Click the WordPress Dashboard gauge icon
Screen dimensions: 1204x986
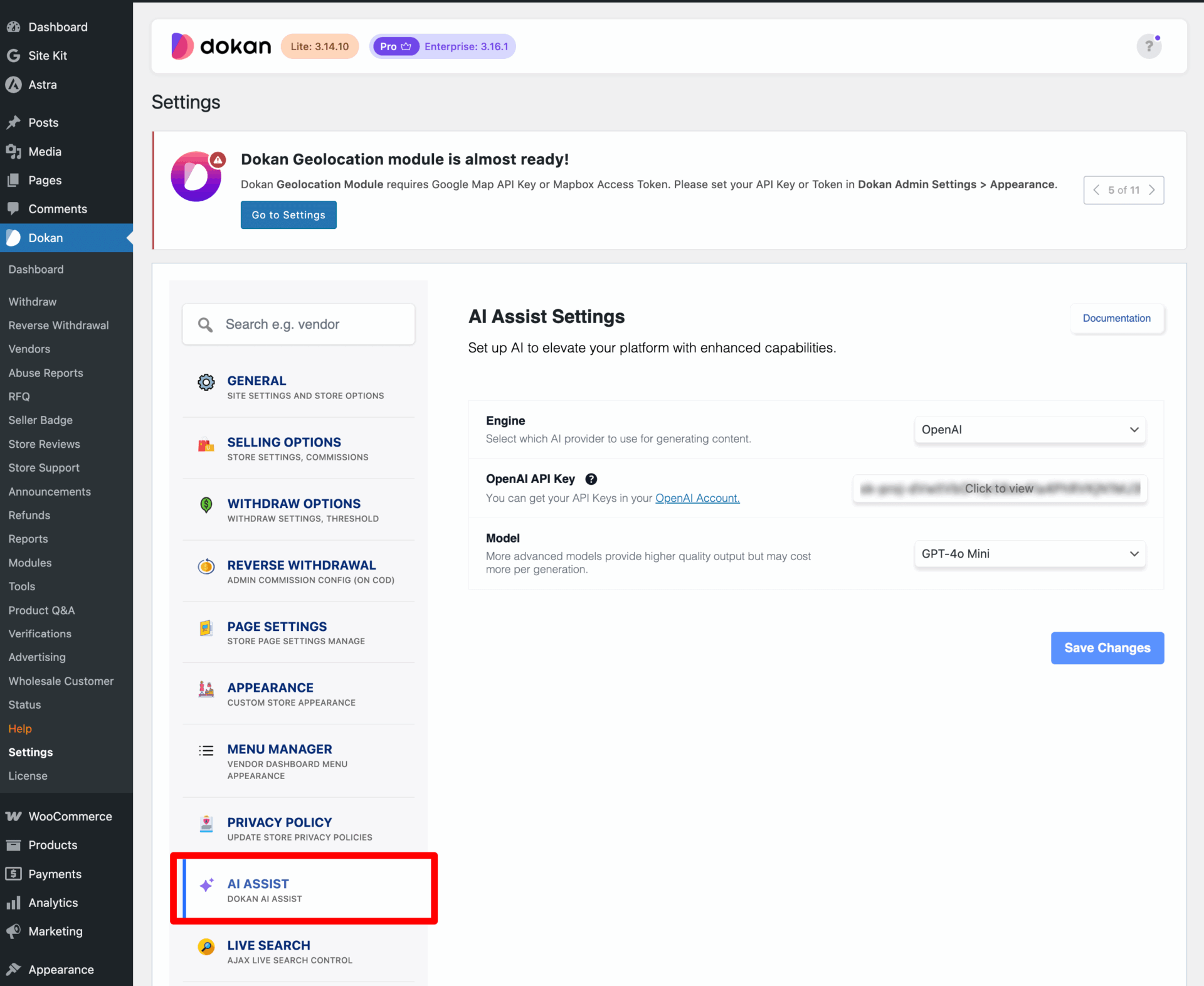[x=14, y=27]
